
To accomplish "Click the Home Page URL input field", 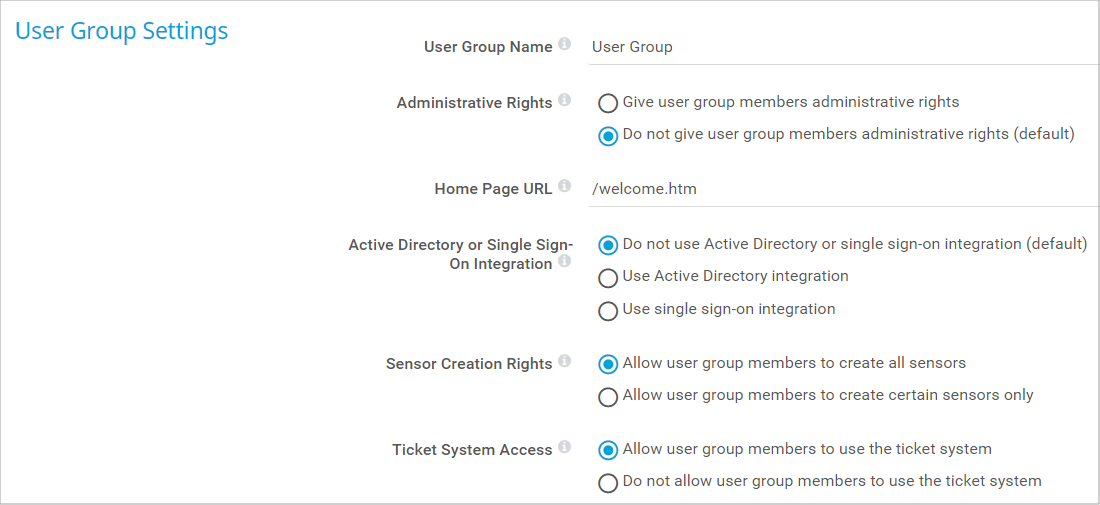I will click(x=840, y=189).
